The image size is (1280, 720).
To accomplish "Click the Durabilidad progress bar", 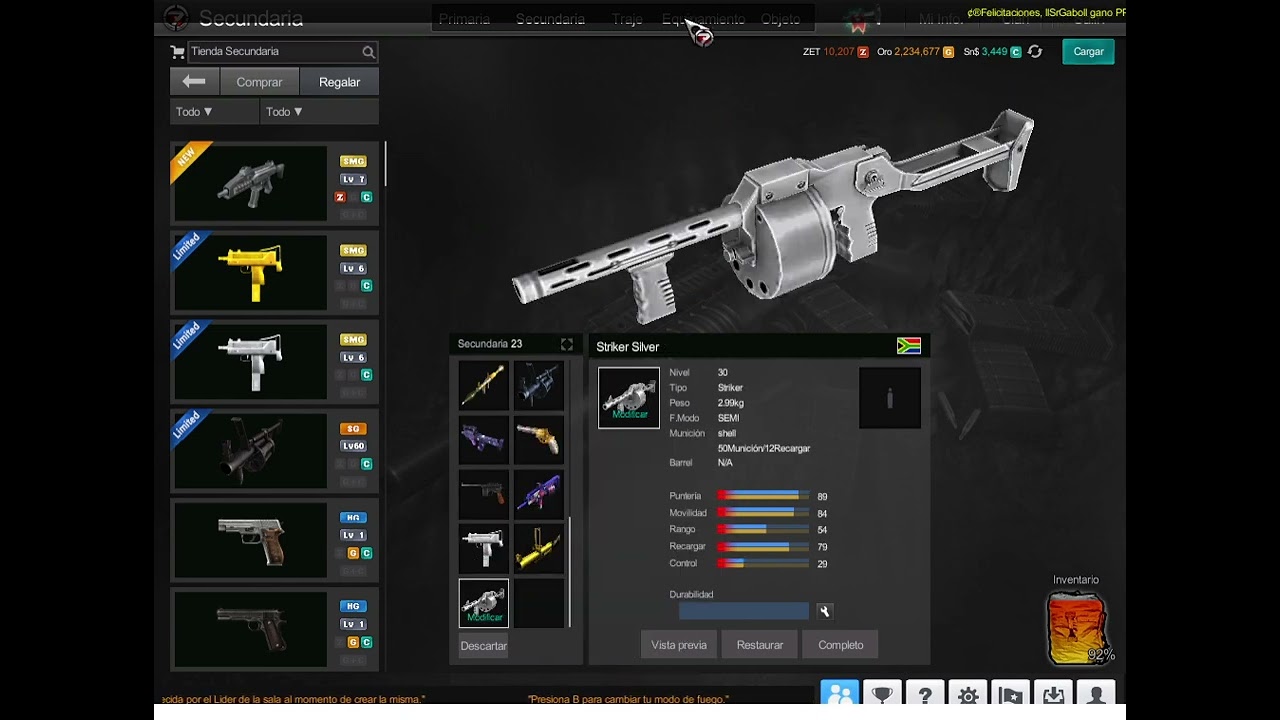I will tap(744, 611).
